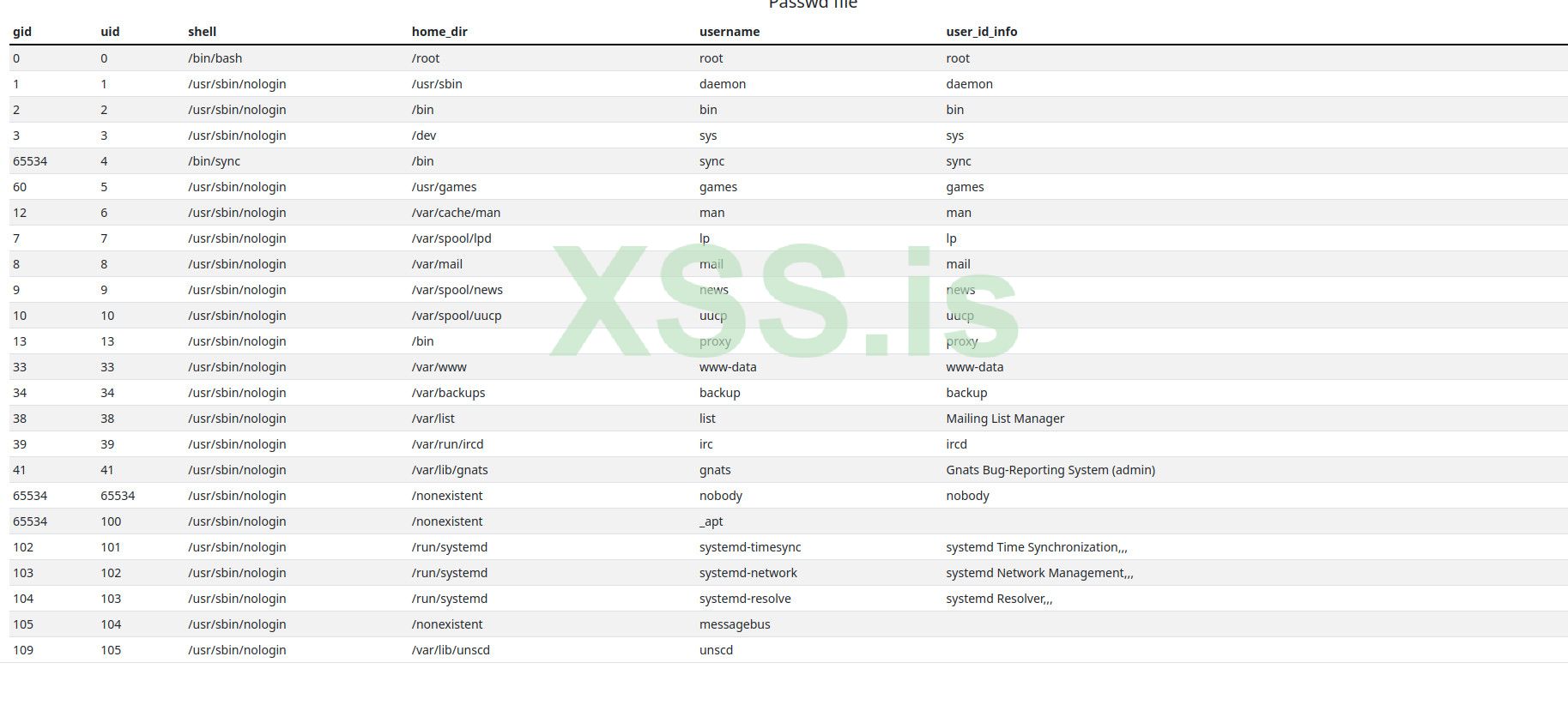1568x723 pixels.
Task: Click the username column header
Action: point(730,32)
